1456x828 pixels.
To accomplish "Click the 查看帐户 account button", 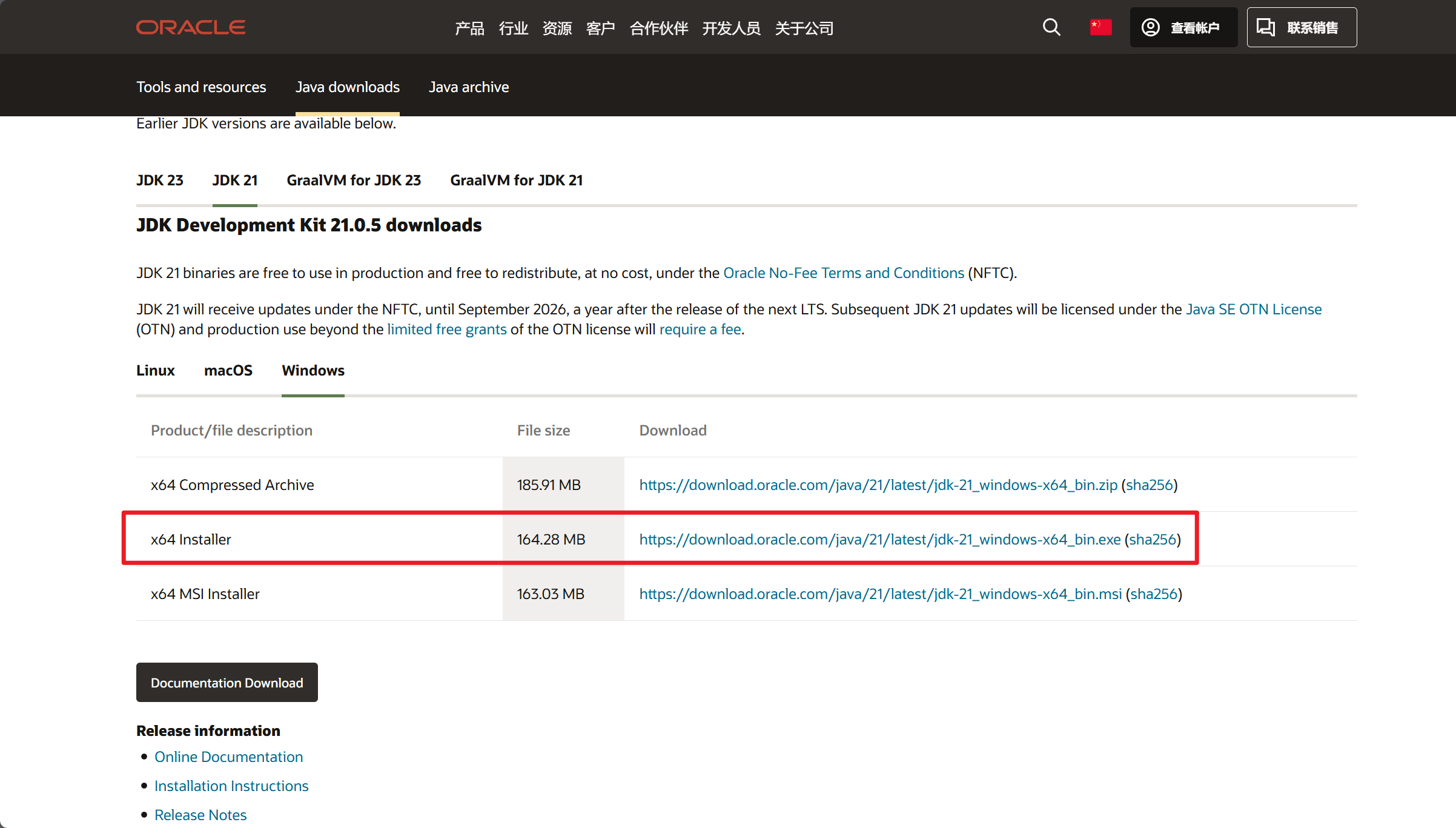I will pos(1182,27).
